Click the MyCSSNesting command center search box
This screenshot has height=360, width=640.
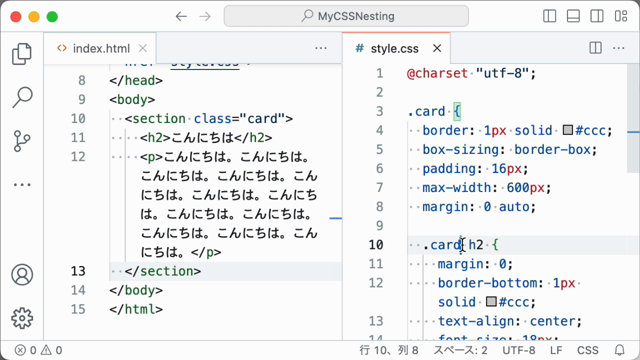coord(346,16)
